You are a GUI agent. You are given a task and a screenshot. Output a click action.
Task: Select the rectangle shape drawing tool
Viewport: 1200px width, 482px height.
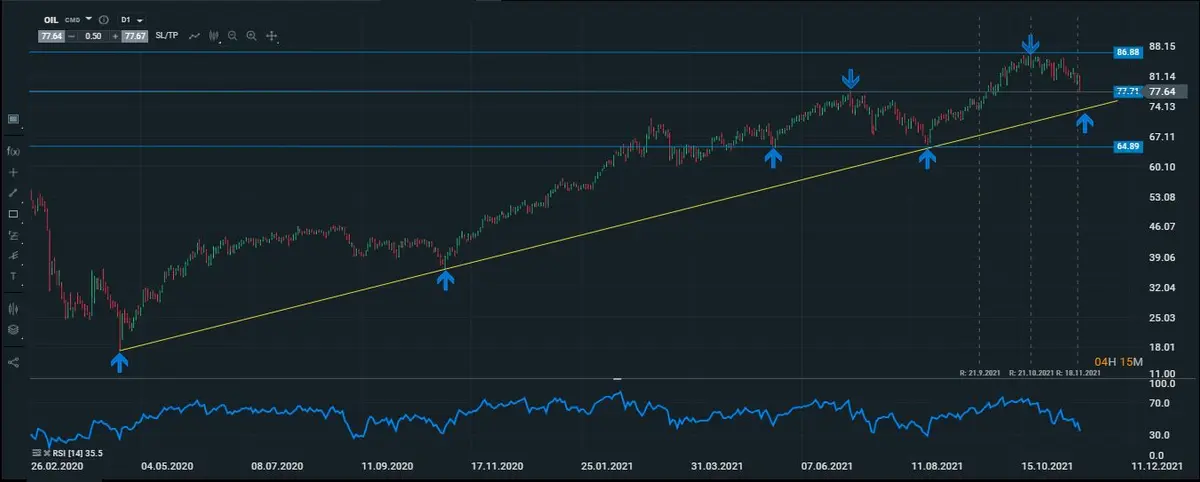click(14, 214)
